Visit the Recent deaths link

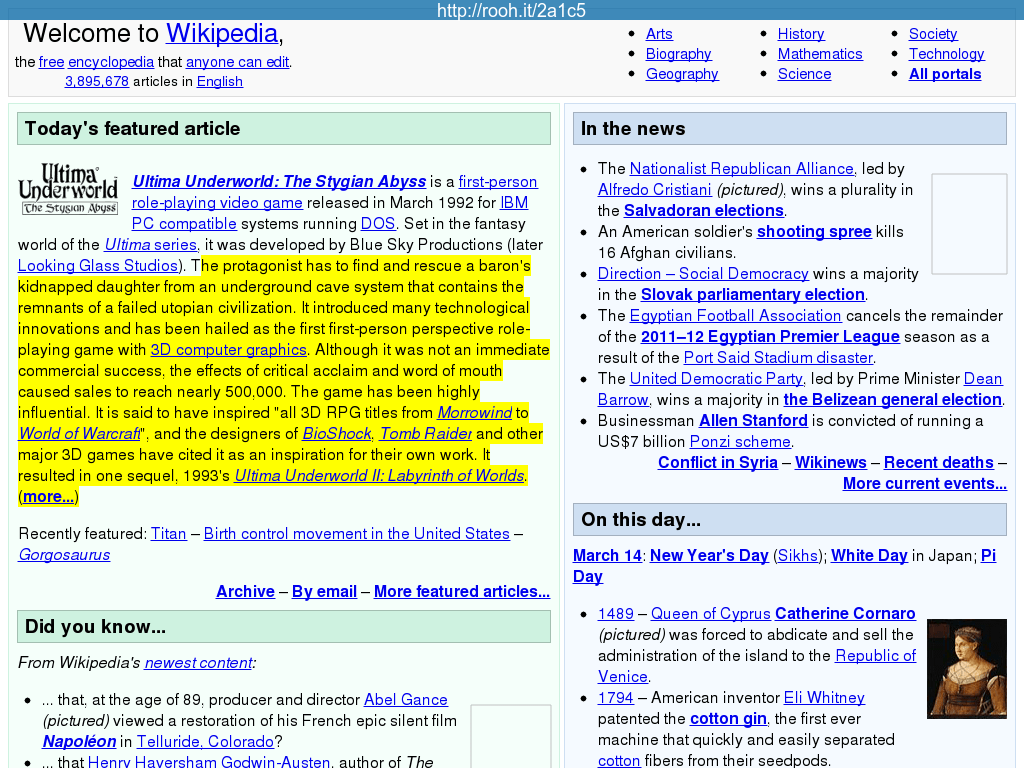(x=938, y=463)
